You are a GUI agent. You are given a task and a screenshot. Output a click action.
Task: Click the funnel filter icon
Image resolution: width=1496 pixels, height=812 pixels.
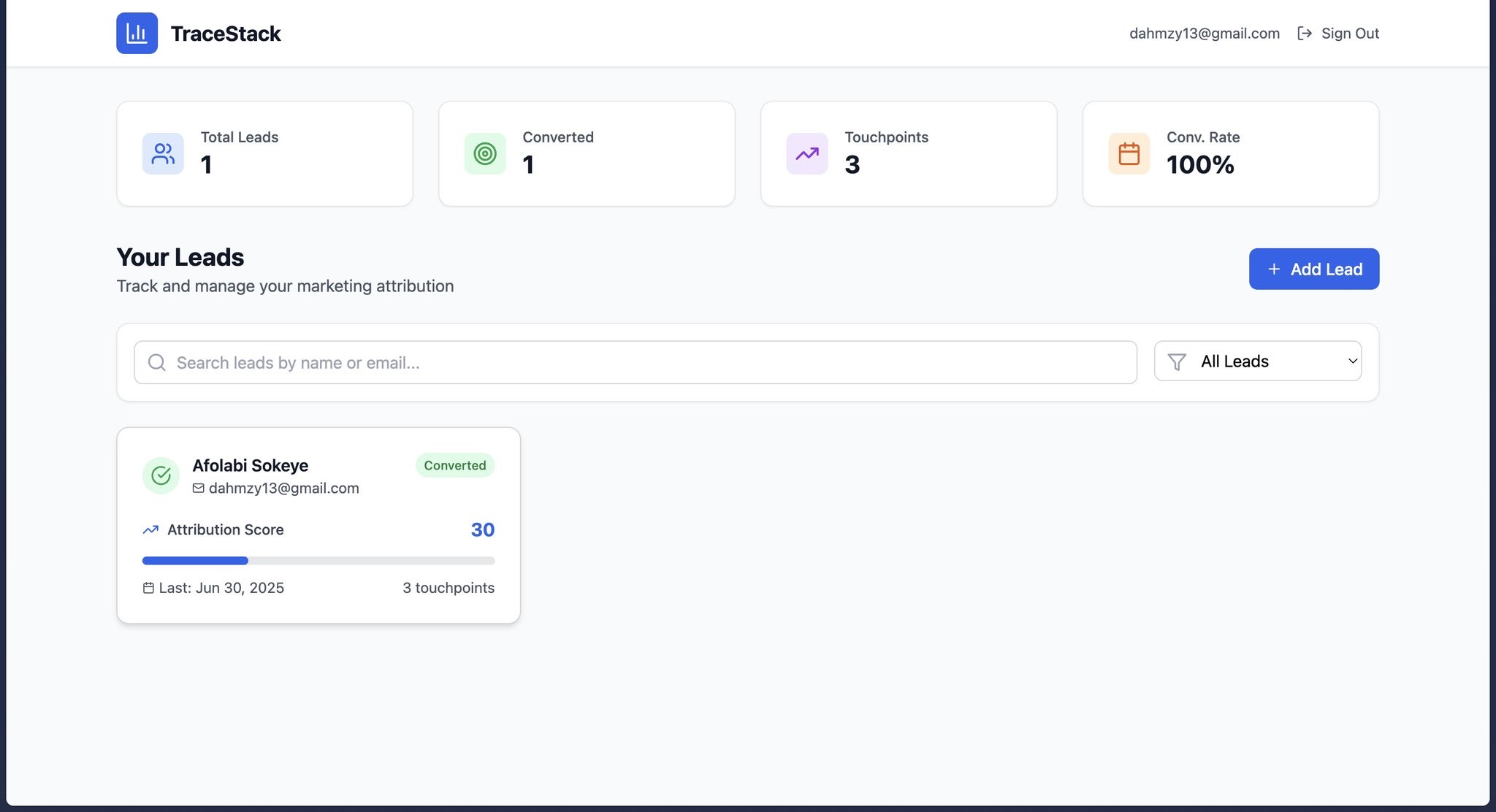(x=1176, y=361)
